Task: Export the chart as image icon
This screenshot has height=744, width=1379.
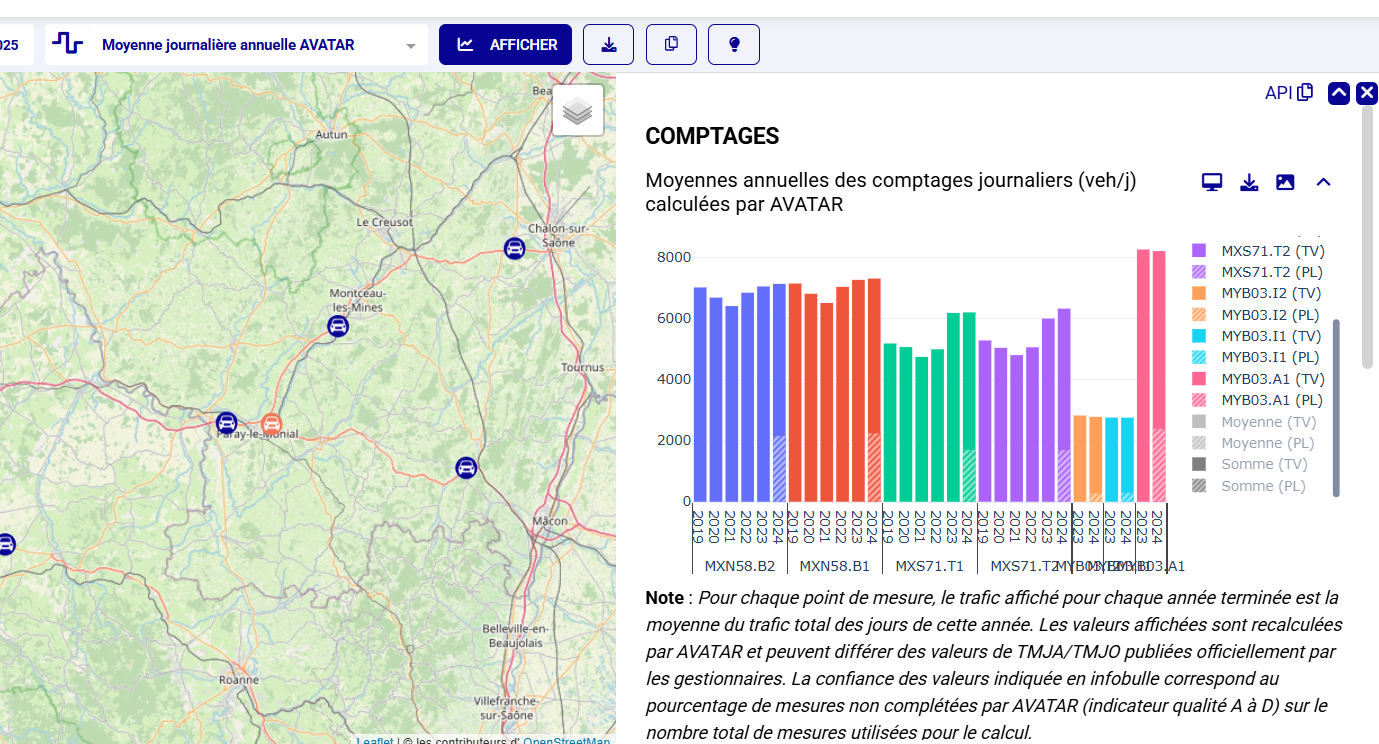Action: (x=1285, y=182)
